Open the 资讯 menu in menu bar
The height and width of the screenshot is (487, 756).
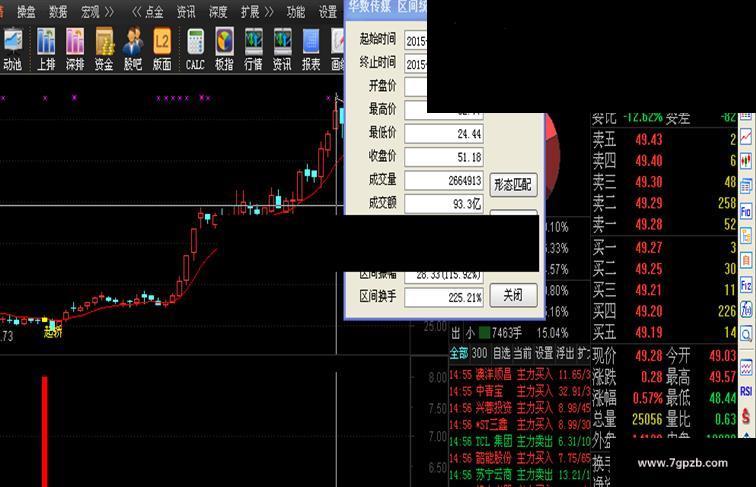click(186, 12)
